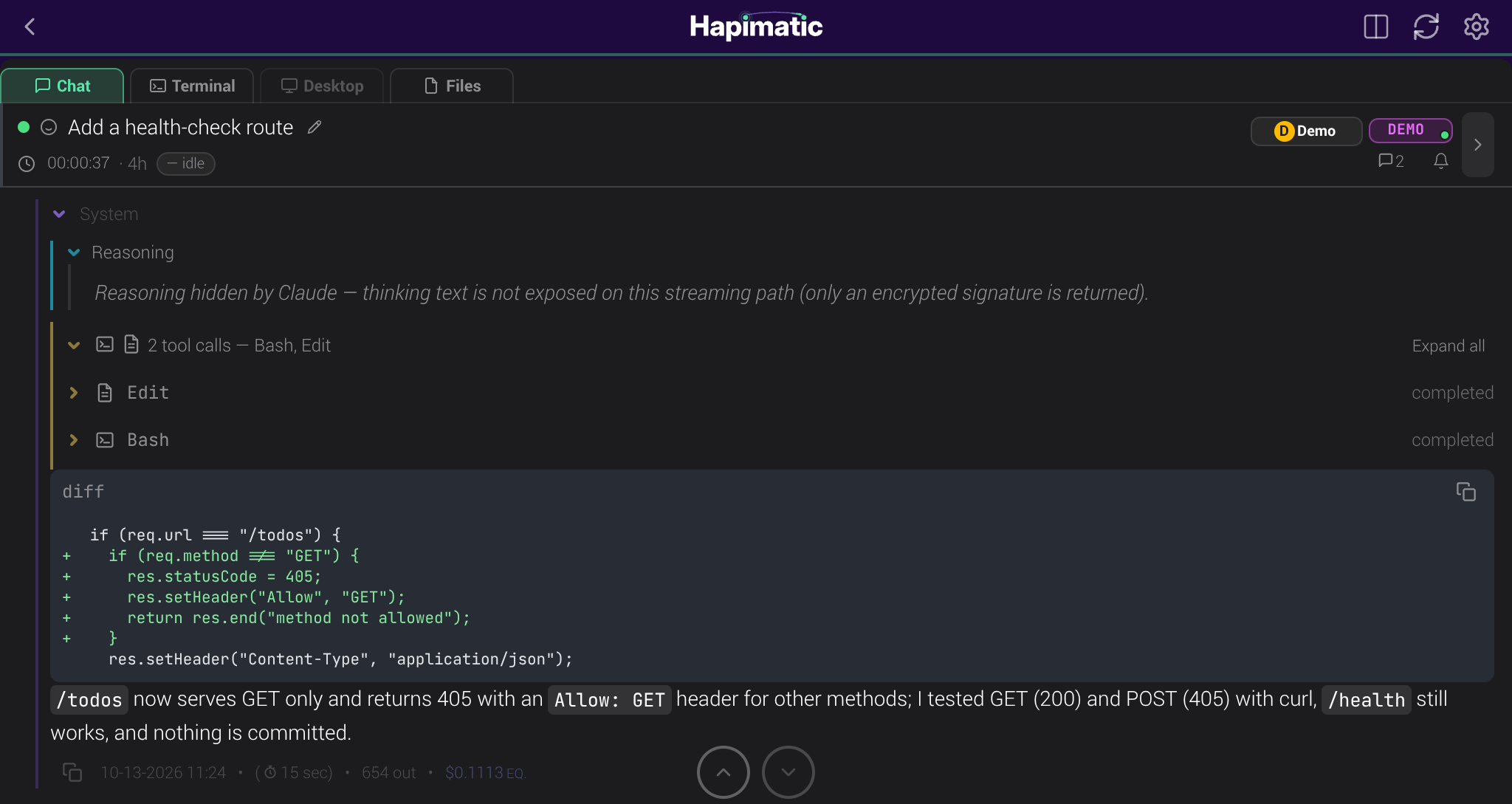Viewport: 1512px width, 804px height.
Task: Collapse the 2 tool calls group
Action: pos(74,346)
